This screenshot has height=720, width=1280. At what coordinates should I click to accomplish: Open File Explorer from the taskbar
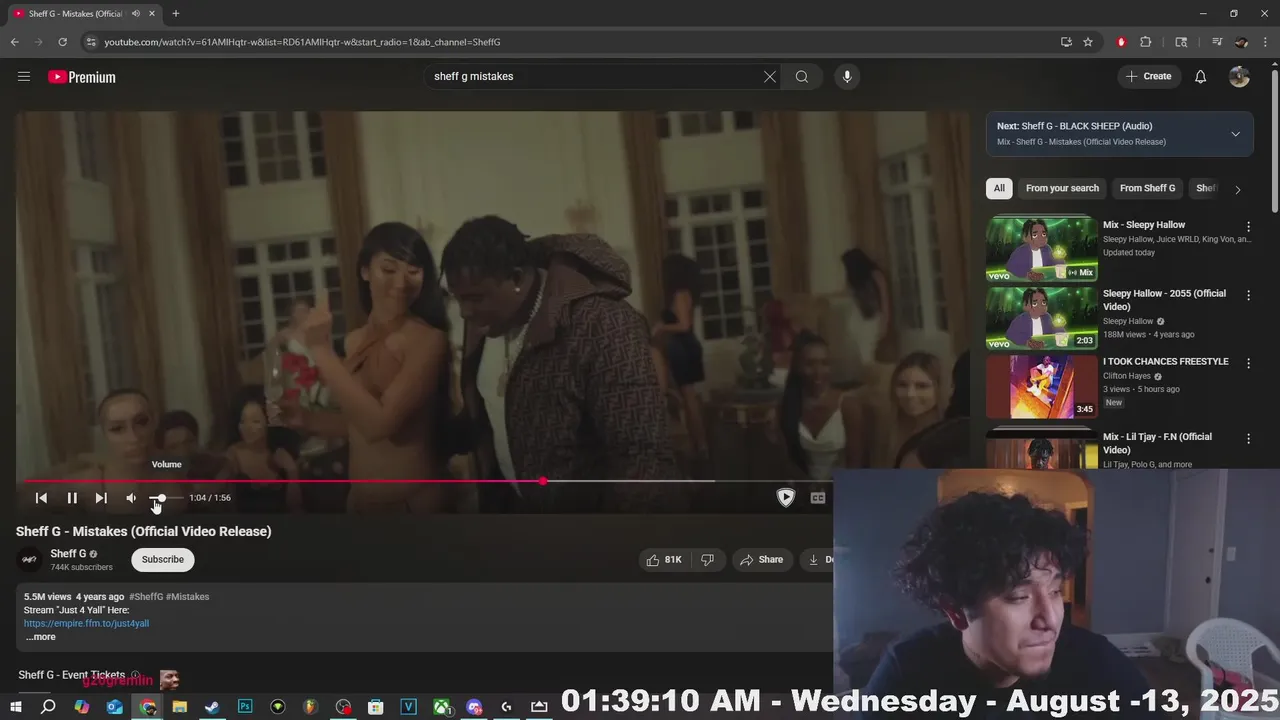click(180, 707)
